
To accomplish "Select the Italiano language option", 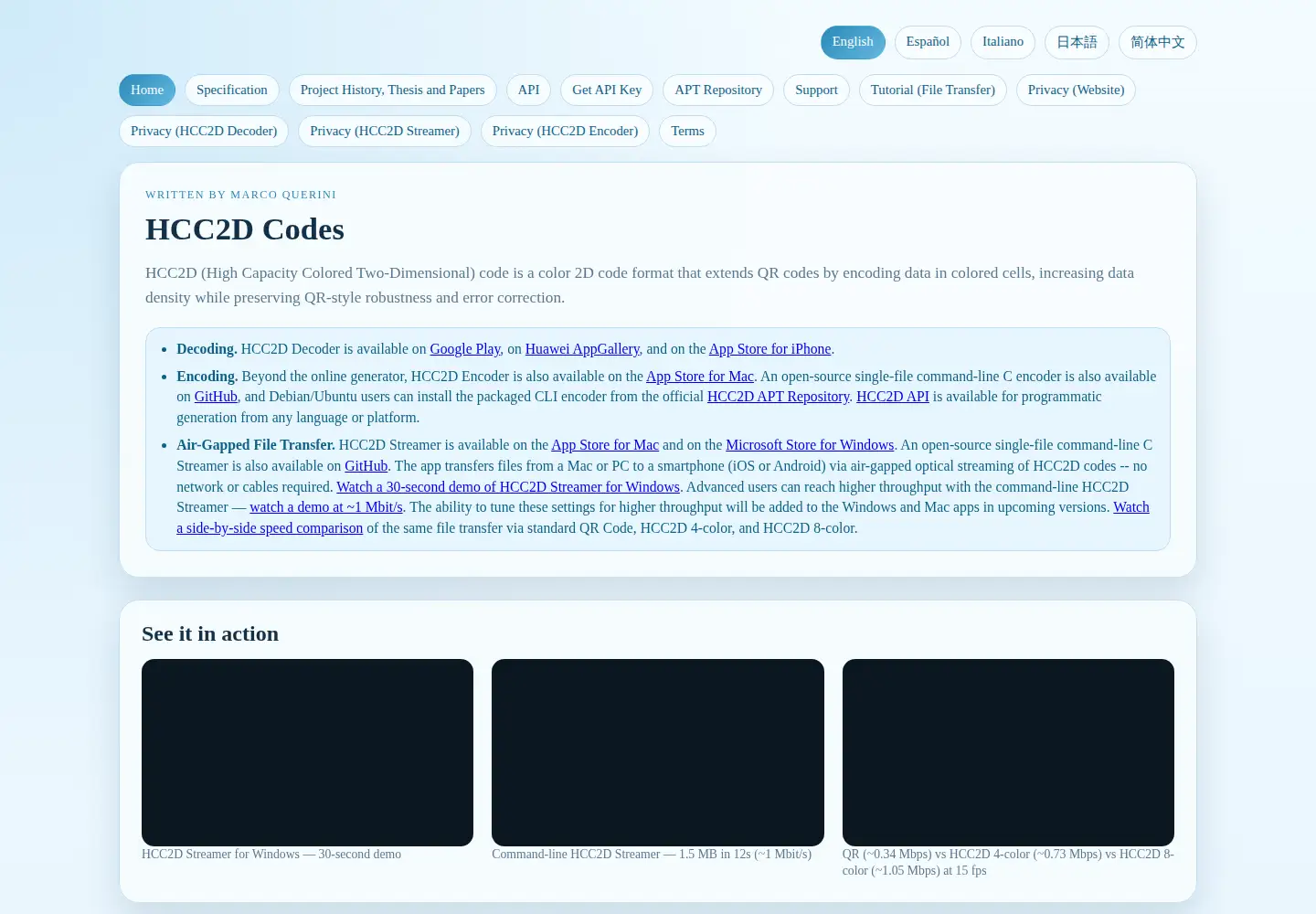I will pyautogui.click(x=1003, y=42).
